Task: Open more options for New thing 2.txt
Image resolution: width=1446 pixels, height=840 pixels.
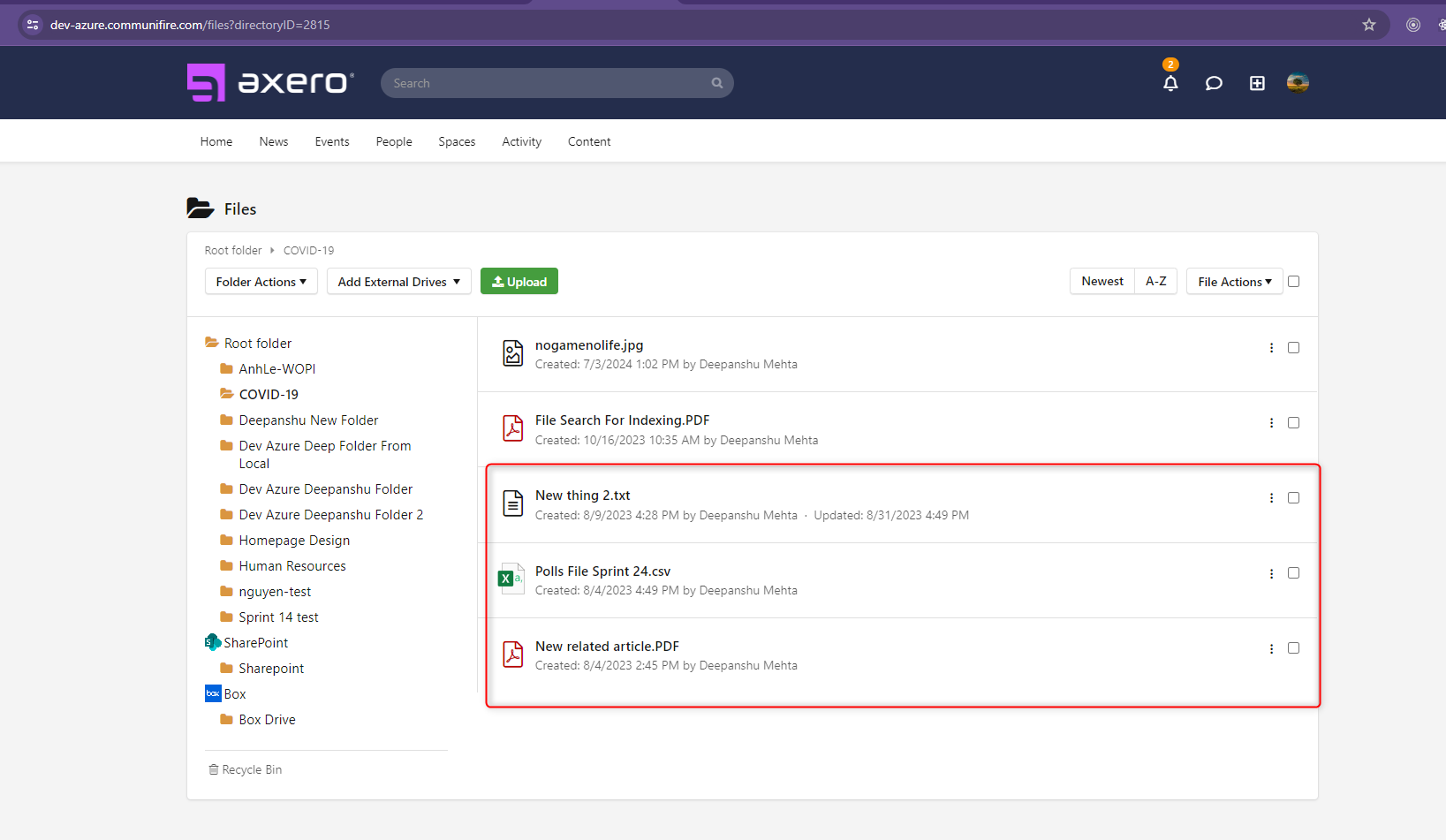Action: tap(1272, 498)
